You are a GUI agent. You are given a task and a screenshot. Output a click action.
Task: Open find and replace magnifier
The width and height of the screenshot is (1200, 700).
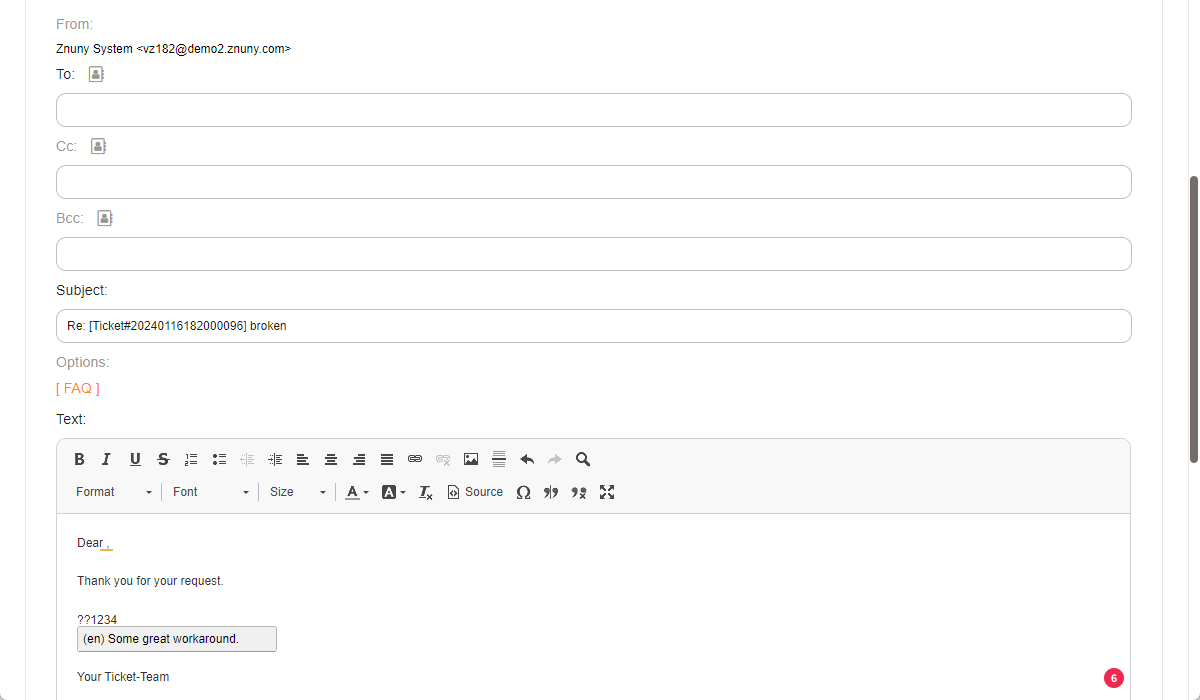(x=583, y=460)
